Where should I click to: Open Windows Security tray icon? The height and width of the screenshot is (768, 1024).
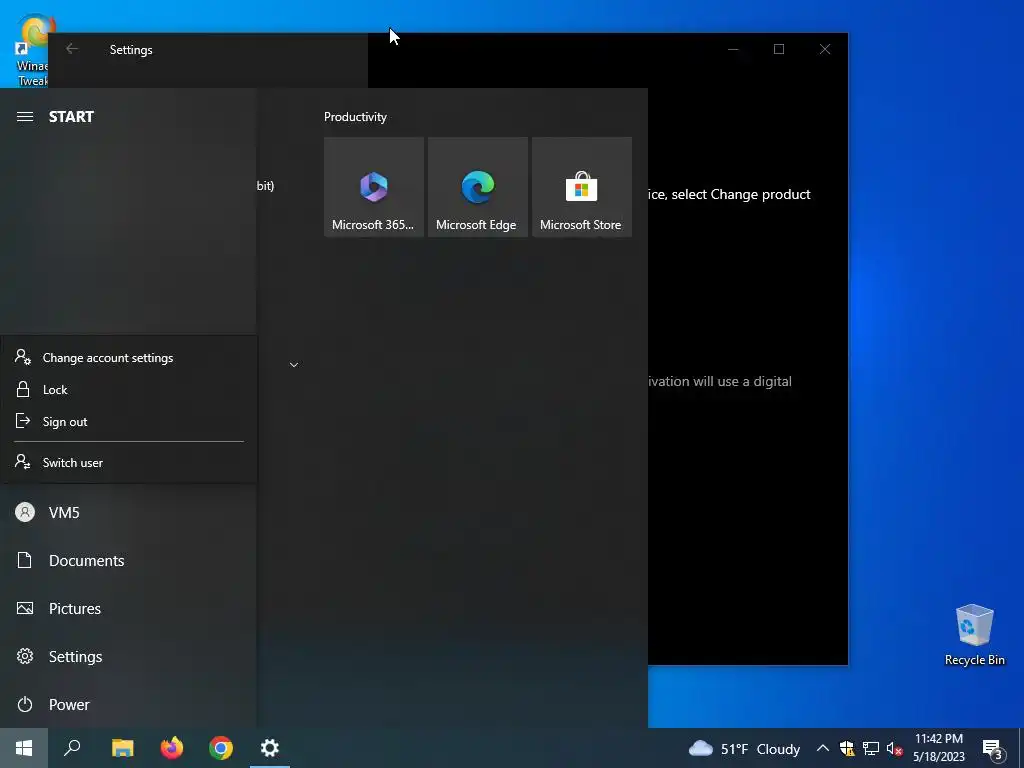(x=847, y=748)
